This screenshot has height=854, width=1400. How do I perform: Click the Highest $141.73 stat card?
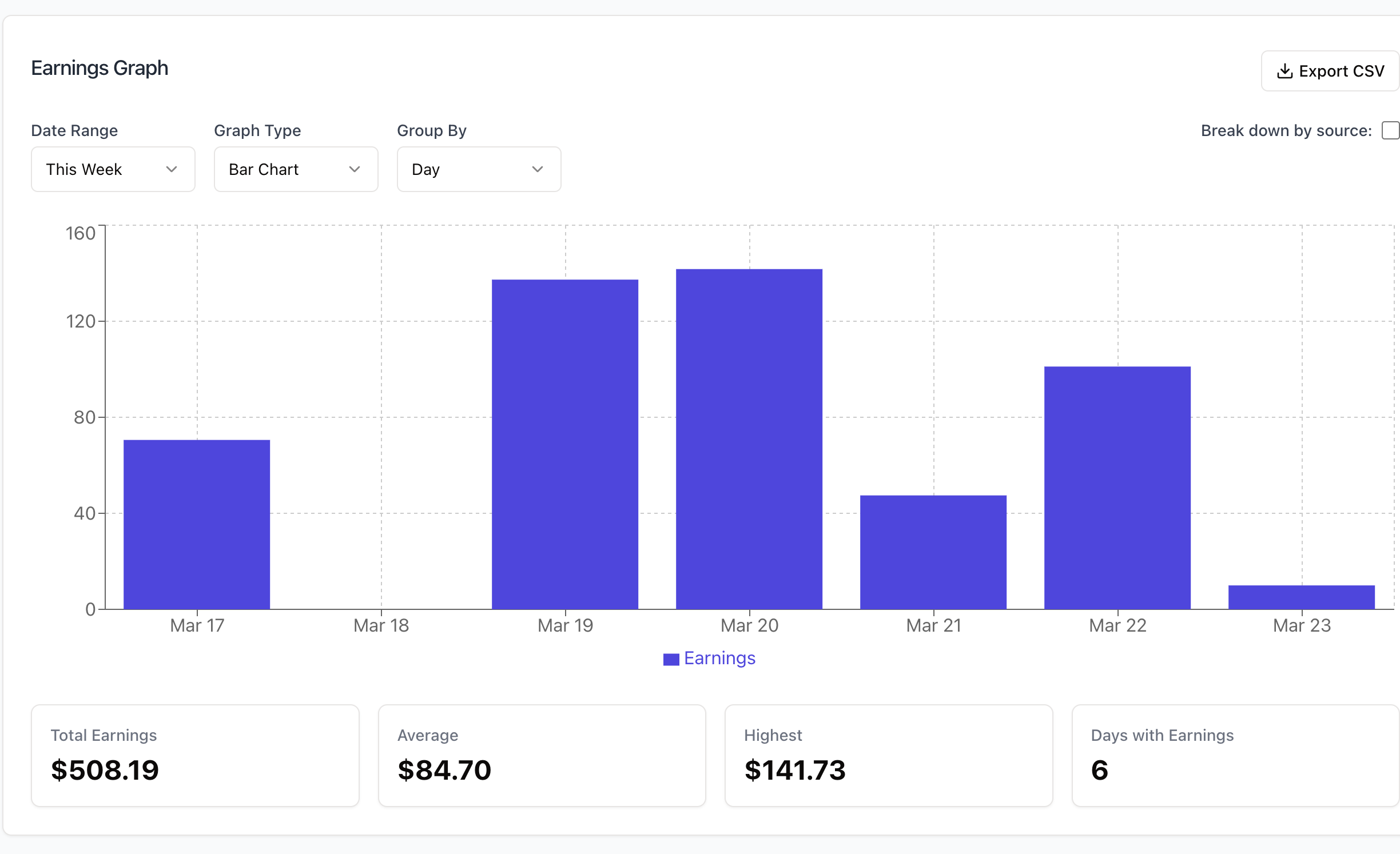[x=889, y=756]
